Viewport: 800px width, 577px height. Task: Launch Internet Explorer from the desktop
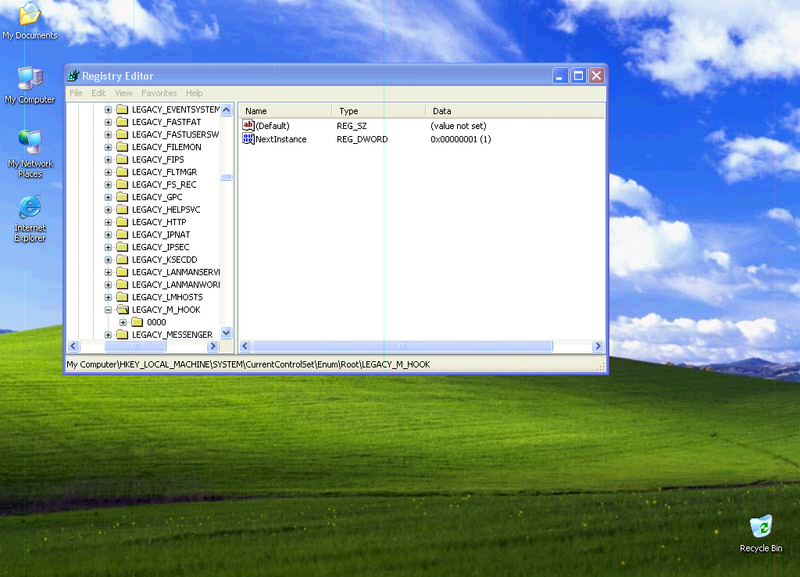(x=30, y=207)
